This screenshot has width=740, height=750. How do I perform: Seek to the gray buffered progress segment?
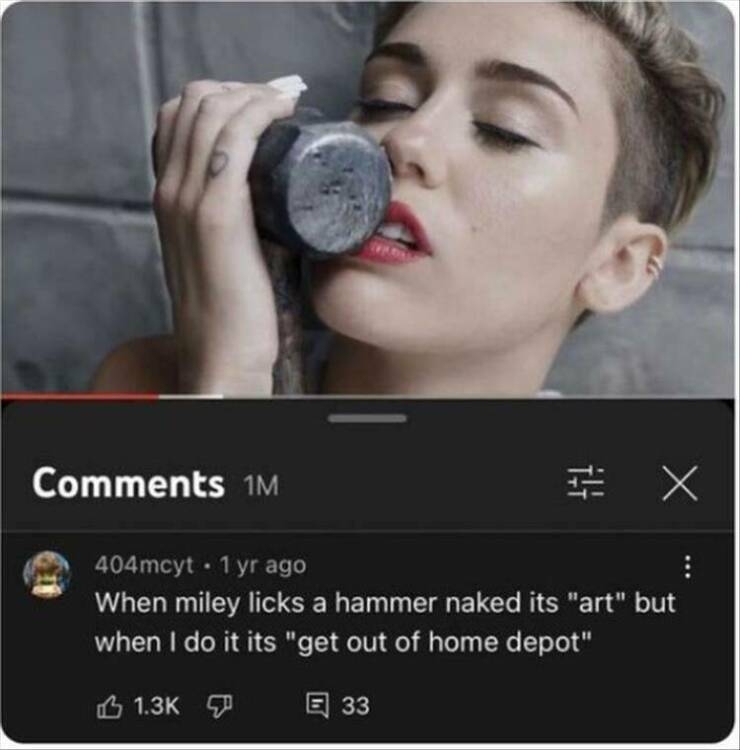pyautogui.click(x=190, y=396)
